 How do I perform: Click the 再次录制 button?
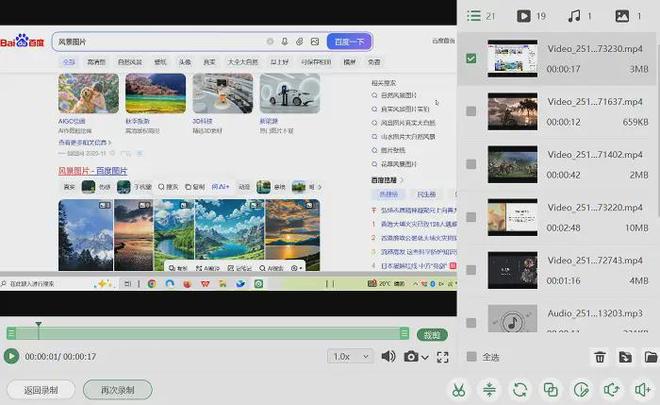point(116,389)
